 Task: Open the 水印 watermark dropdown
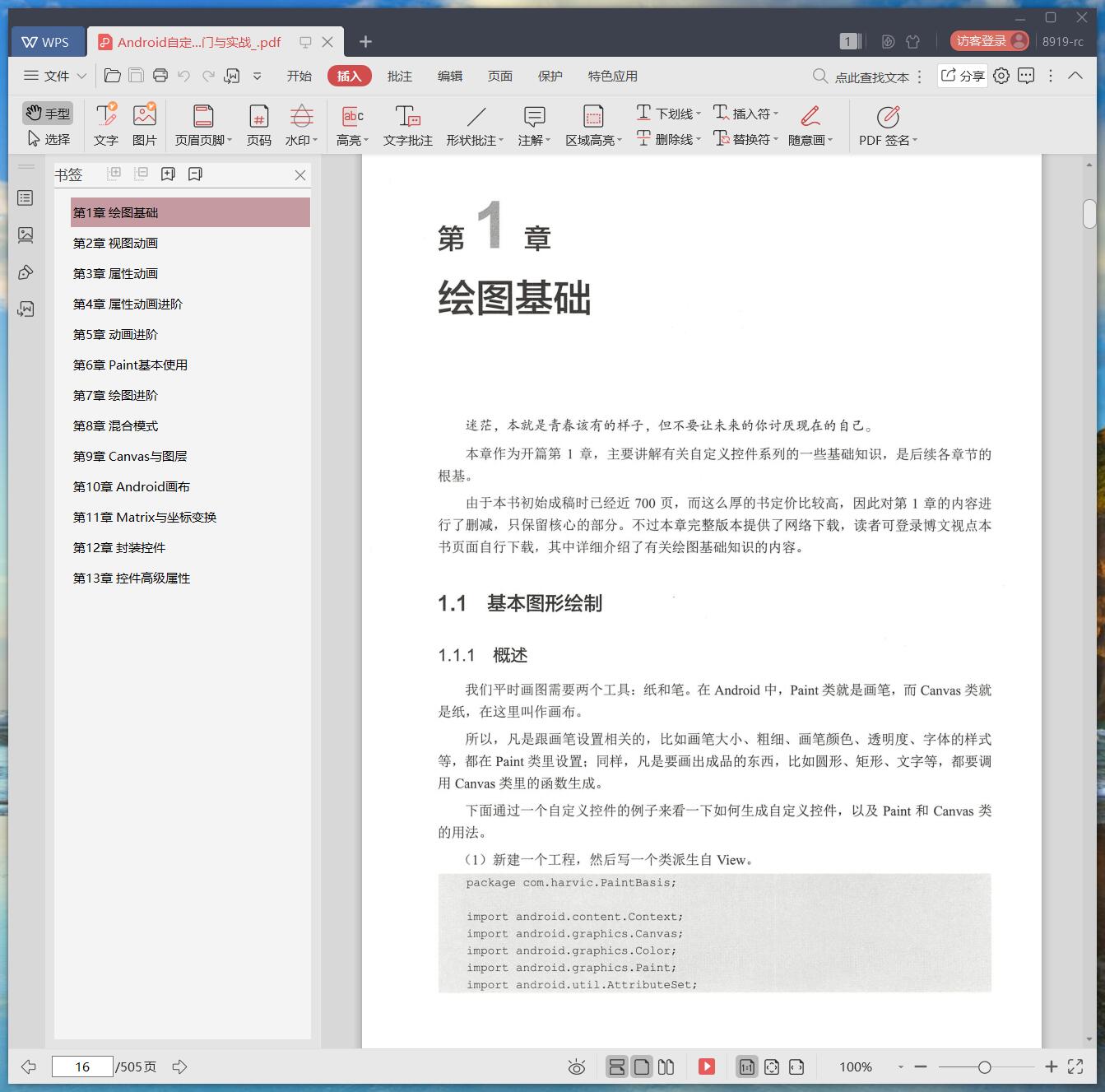point(301,125)
